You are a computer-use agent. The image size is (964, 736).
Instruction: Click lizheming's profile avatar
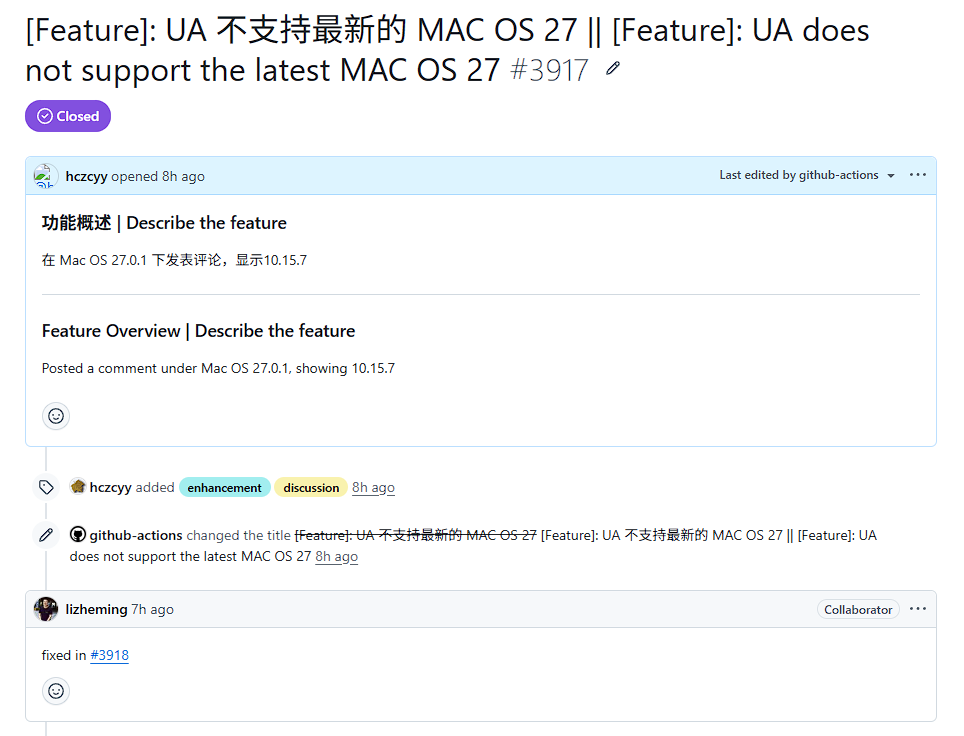point(45,609)
